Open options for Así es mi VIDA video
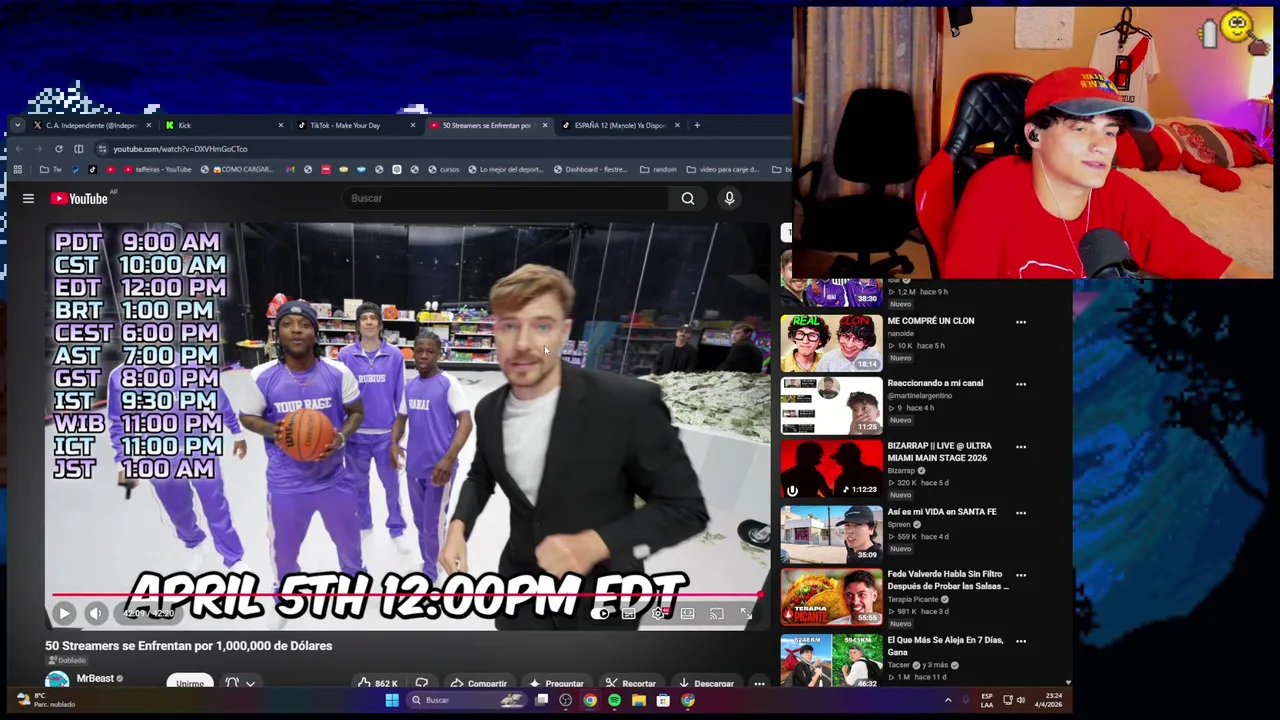 click(x=1021, y=513)
